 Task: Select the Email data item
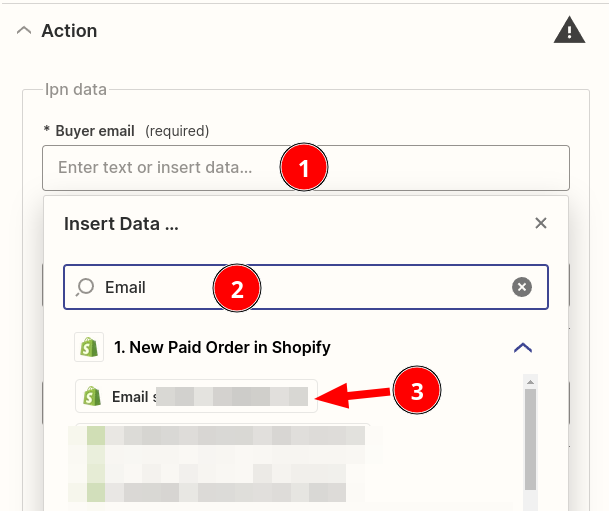coord(196,396)
